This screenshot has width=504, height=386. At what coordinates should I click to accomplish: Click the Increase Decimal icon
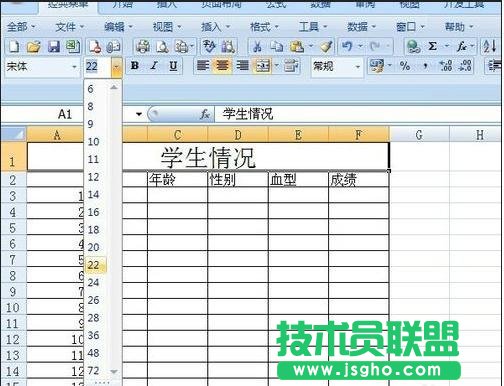[x=446, y=66]
